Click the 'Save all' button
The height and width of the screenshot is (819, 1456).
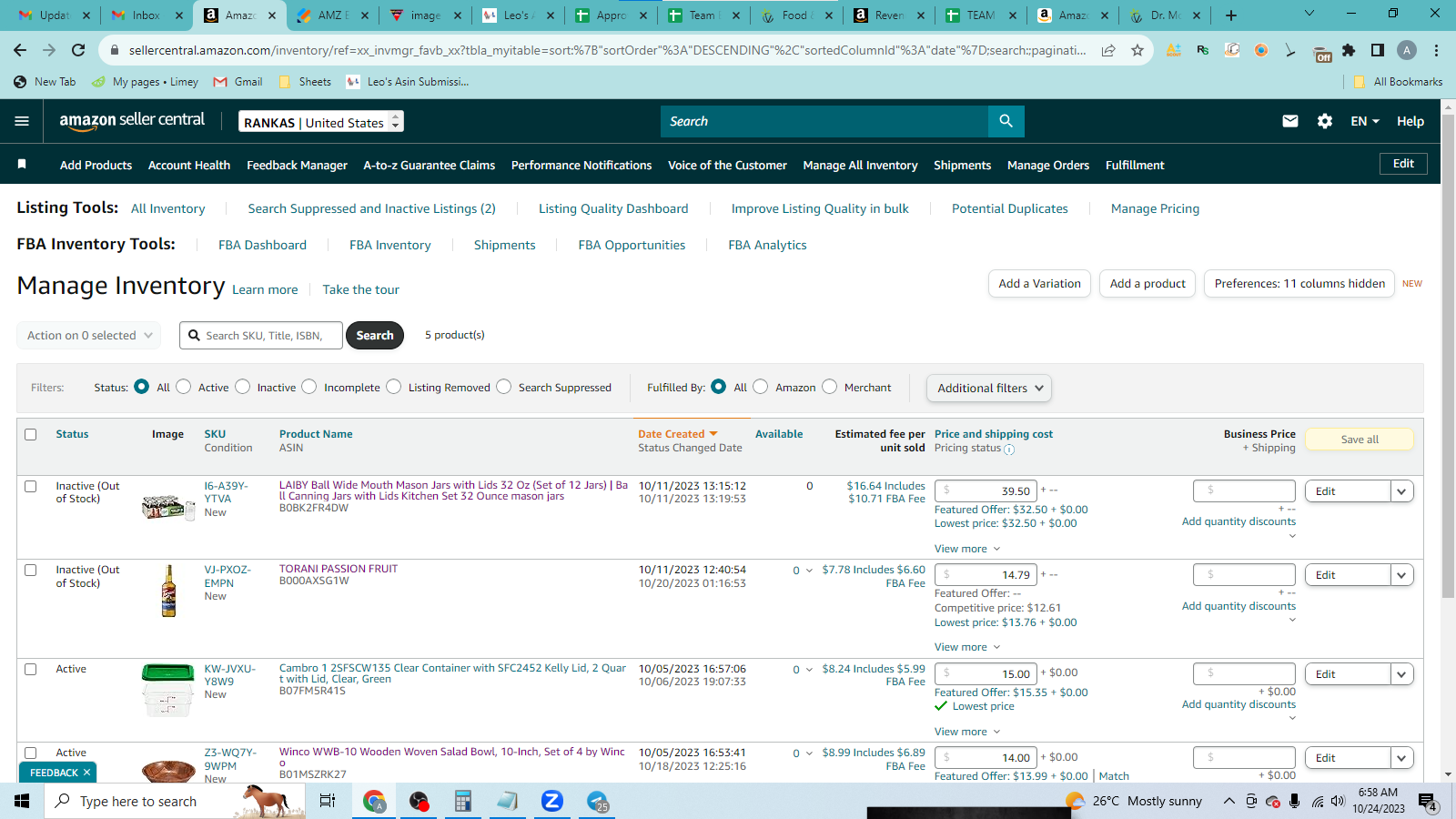coord(1360,440)
